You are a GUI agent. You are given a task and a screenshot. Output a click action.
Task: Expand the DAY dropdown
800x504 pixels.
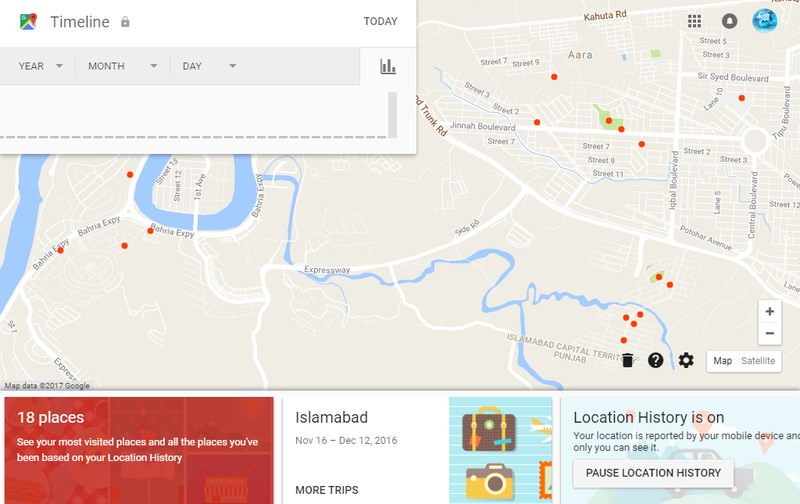209,66
